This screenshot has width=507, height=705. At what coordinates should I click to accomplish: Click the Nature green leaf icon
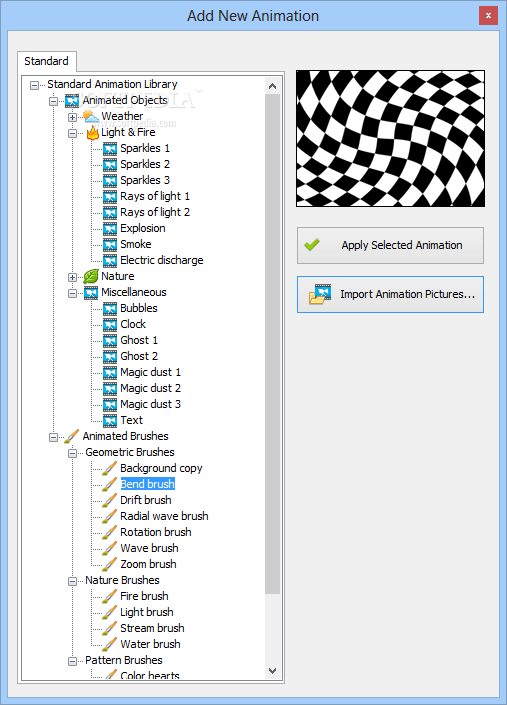tap(91, 277)
